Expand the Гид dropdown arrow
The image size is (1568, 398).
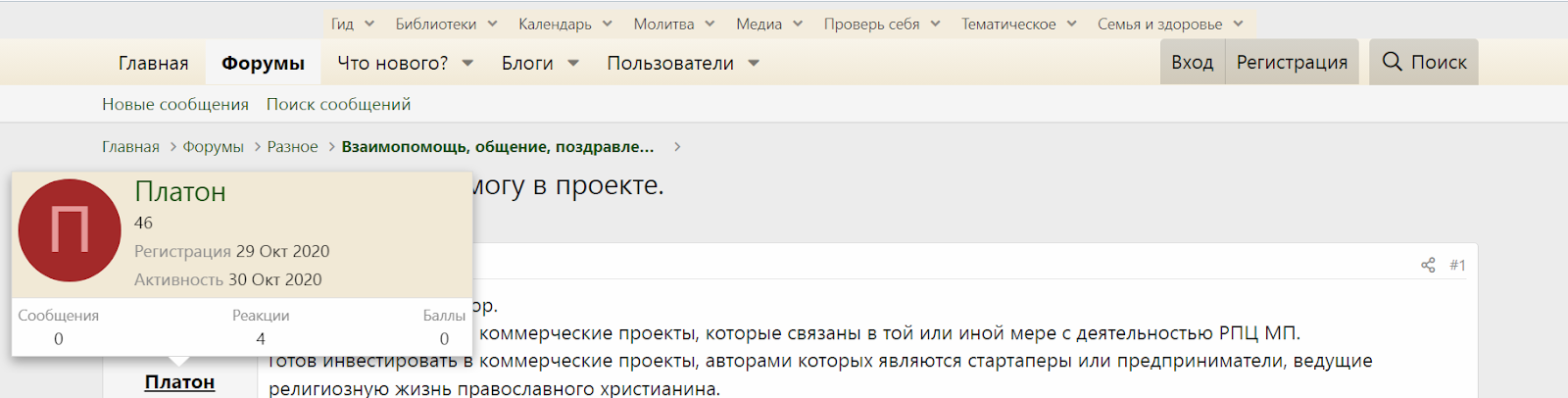click(x=369, y=24)
